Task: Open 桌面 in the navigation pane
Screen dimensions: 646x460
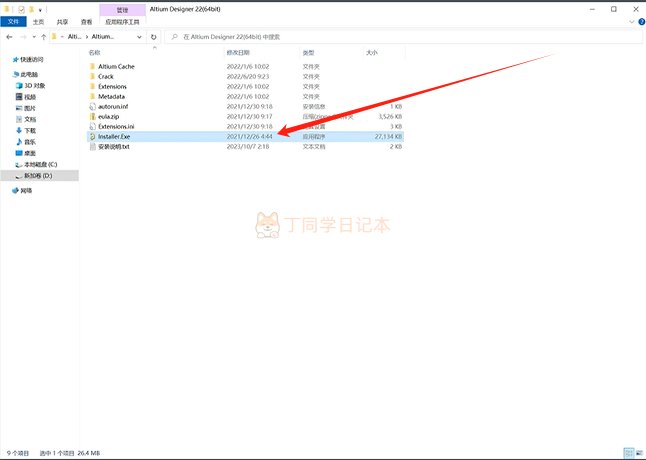Action: coord(26,153)
